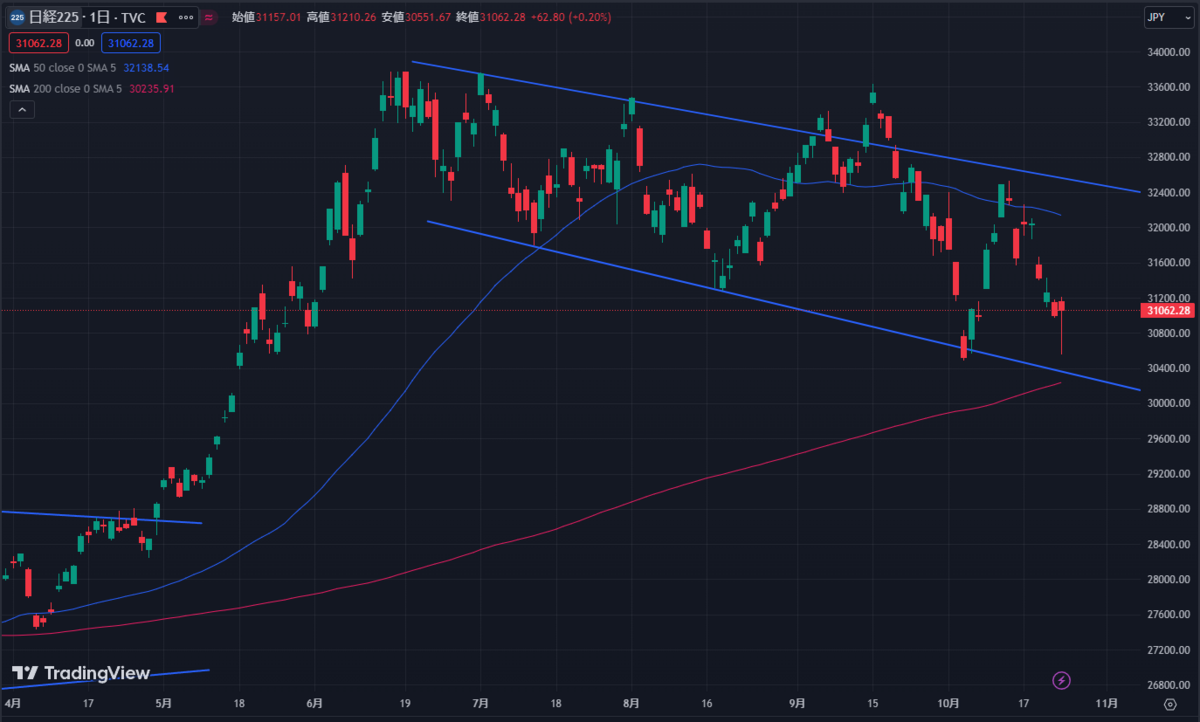The width and height of the screenshot is (1200, 722).
Task: Open the JPY currency dropdown
Action: tap(1168, 17)
